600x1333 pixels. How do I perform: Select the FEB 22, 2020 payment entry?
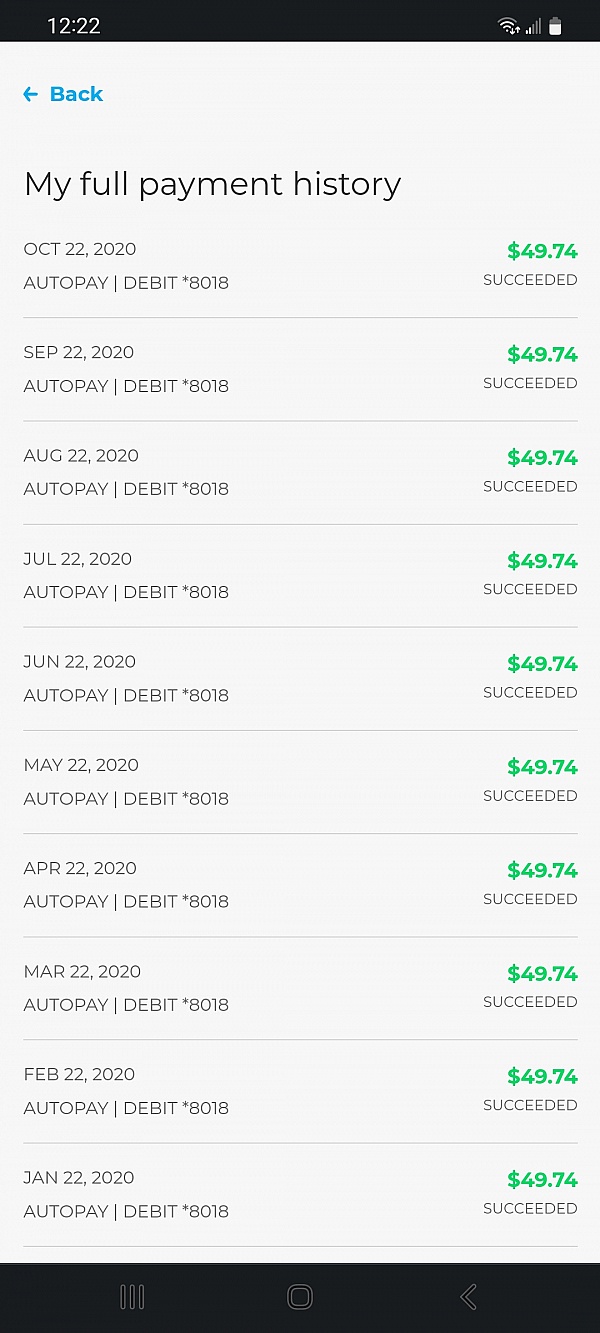pos(300,1090)
